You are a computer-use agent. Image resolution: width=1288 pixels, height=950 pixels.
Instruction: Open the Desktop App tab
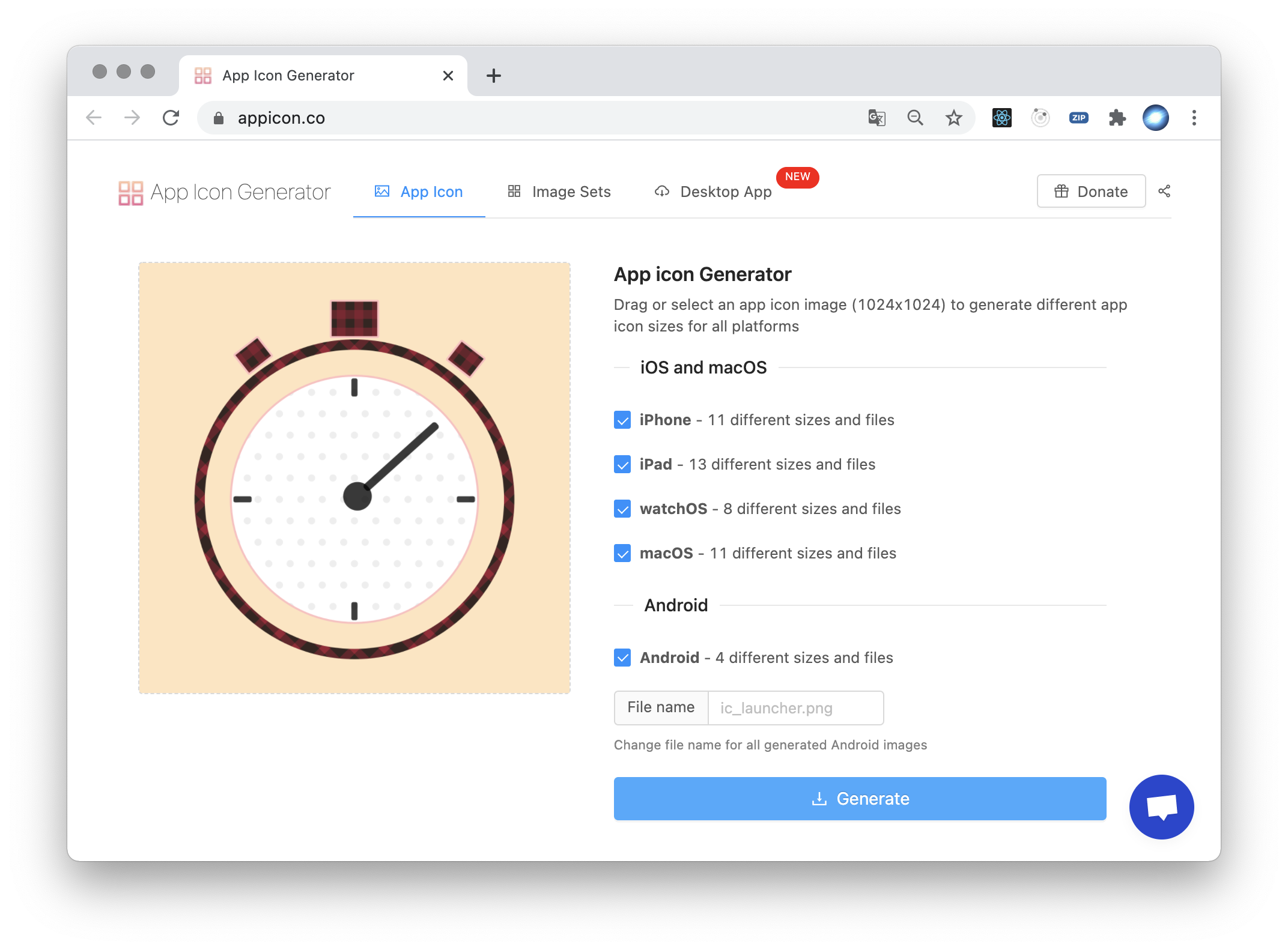[x=713, y=192]
